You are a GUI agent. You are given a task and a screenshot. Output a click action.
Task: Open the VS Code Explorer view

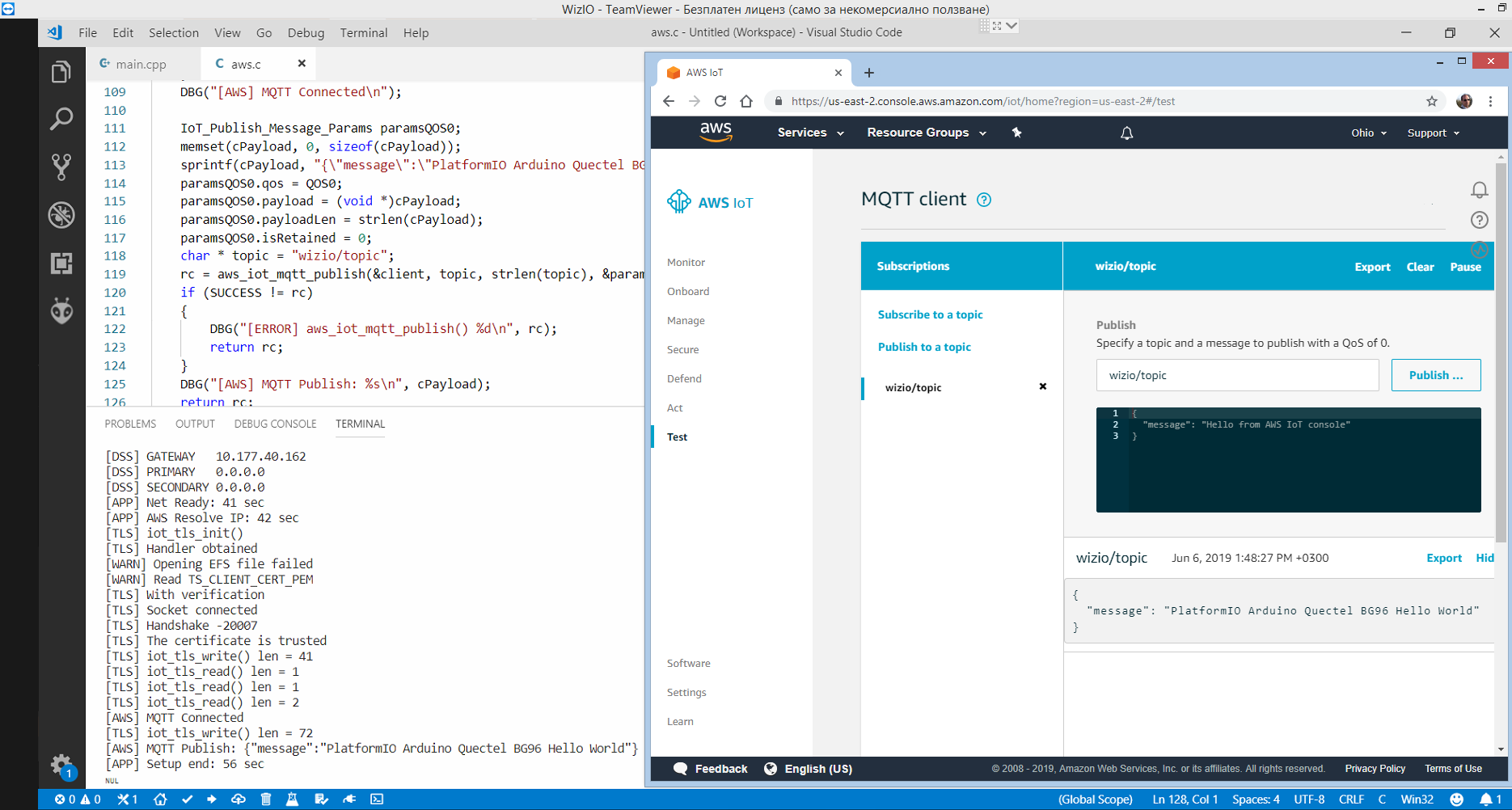pos(61,72)
